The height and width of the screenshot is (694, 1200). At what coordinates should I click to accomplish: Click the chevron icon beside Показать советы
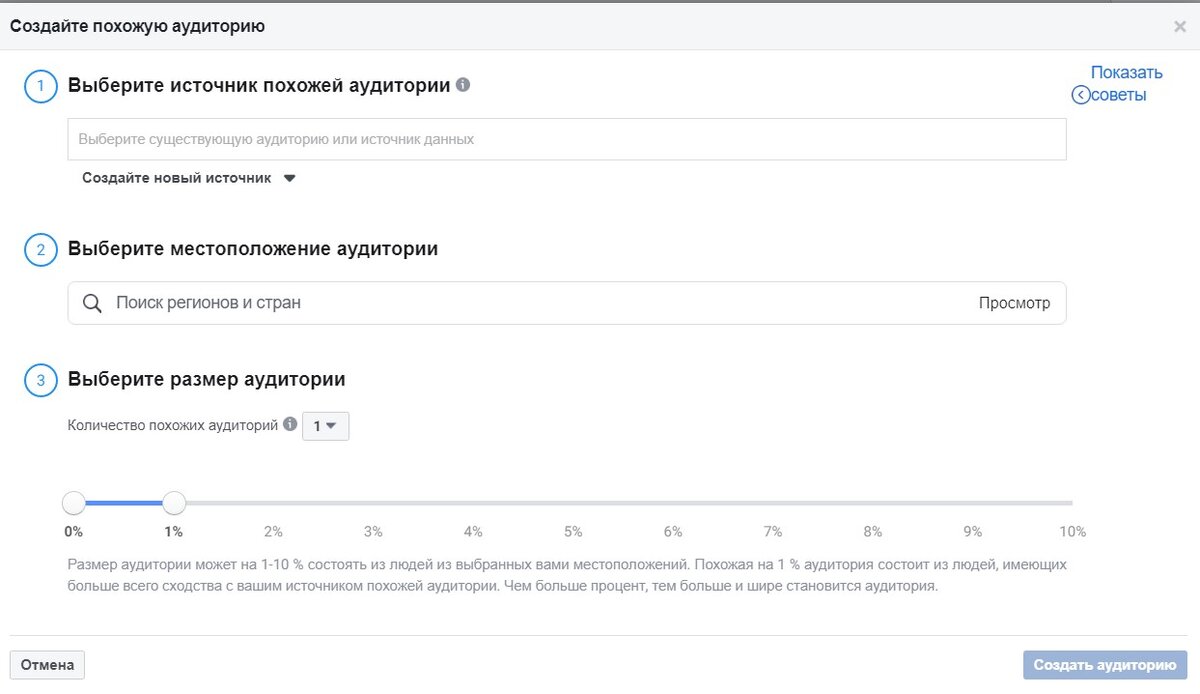pos(1080,95)
